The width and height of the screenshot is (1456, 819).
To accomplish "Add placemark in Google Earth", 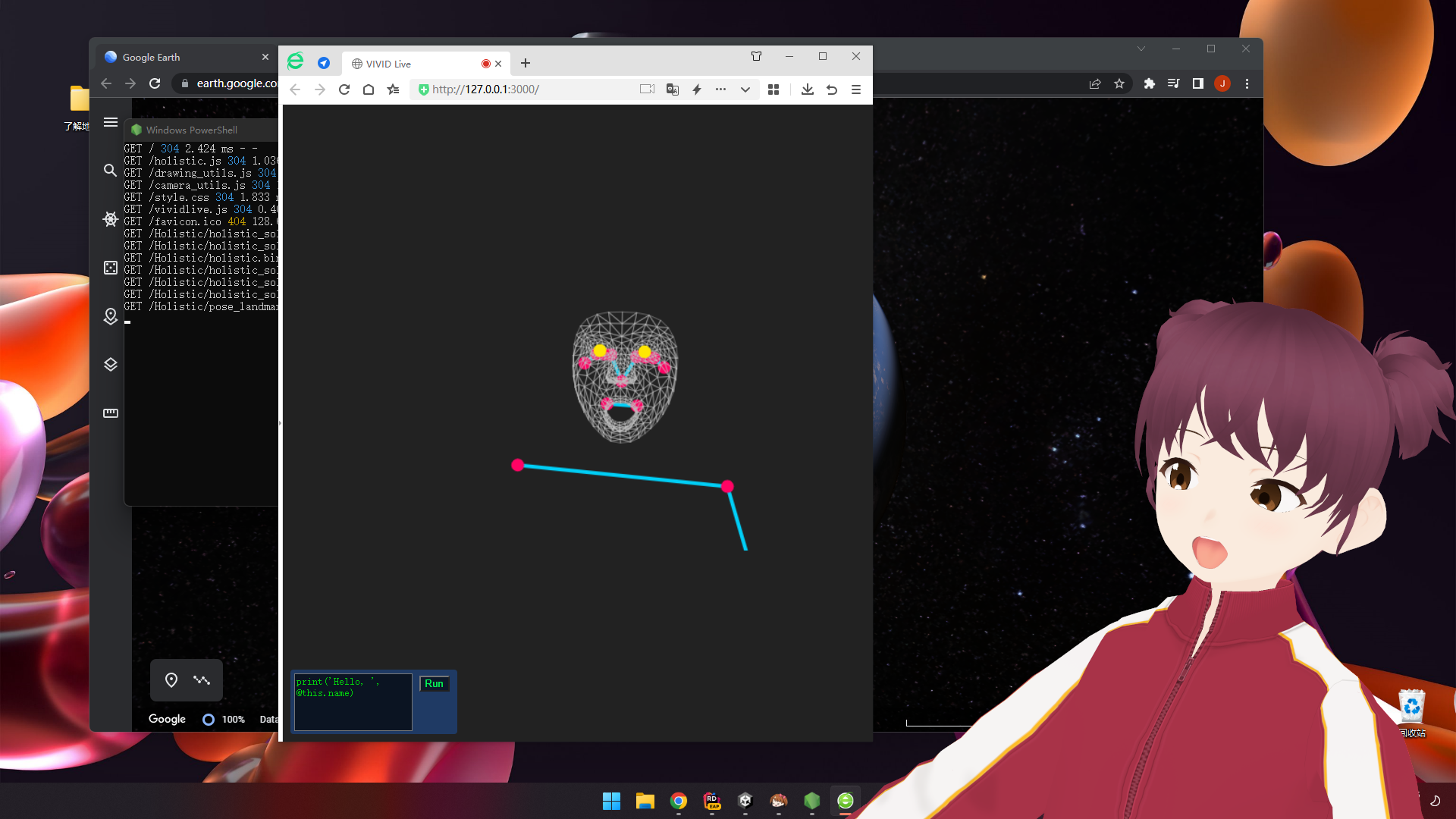I will tap(171, 680).
